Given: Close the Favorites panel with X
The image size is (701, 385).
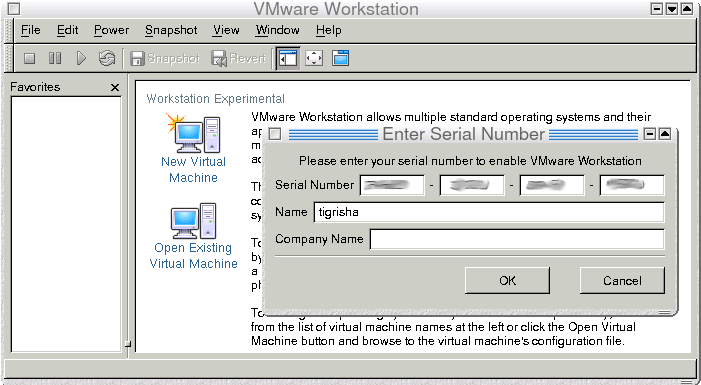Looking at the screenshot, I should [115, 87].
